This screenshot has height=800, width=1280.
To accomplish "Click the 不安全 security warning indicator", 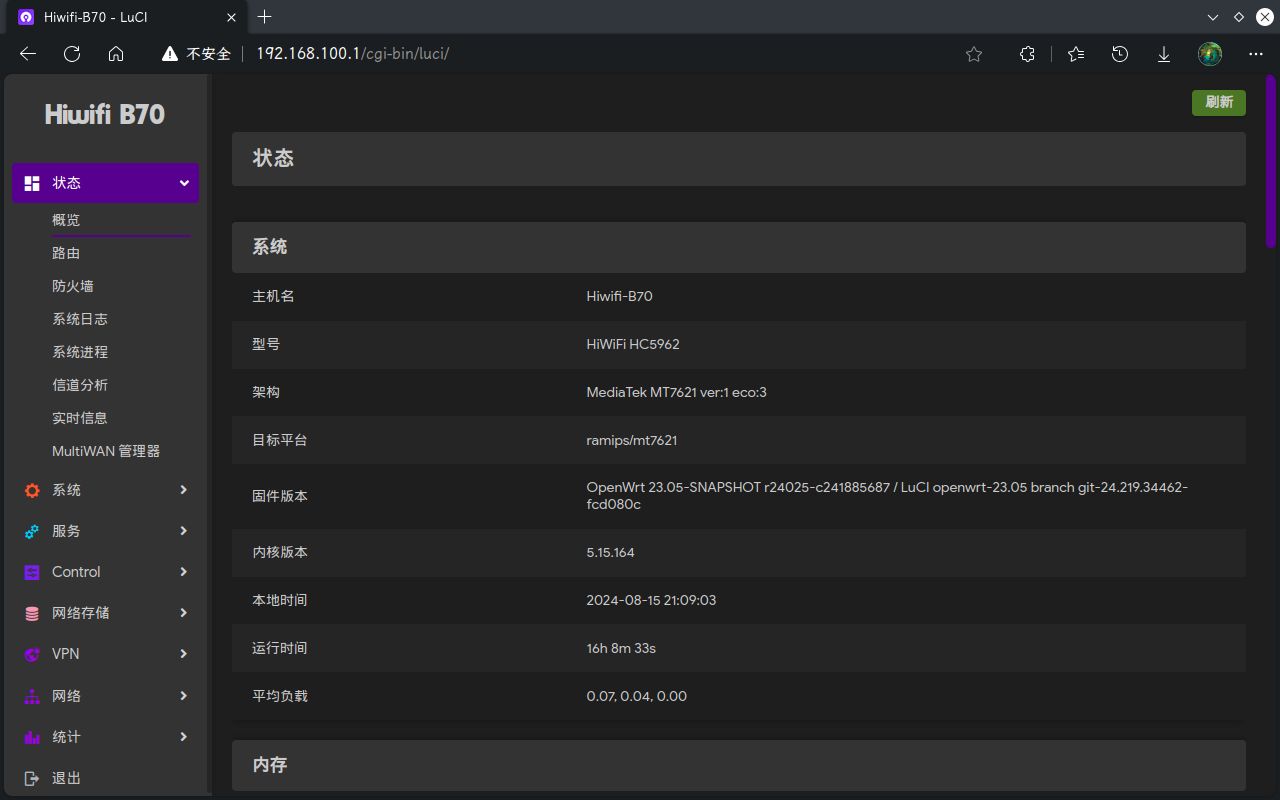I will point(198,54).
